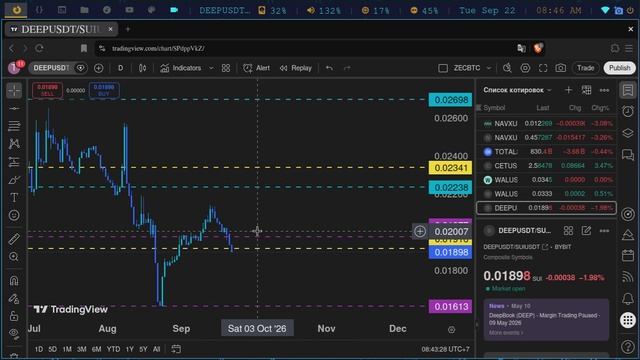Open notifications bell sidebar icon
This screenshot has width=640, height=360.
628,299
